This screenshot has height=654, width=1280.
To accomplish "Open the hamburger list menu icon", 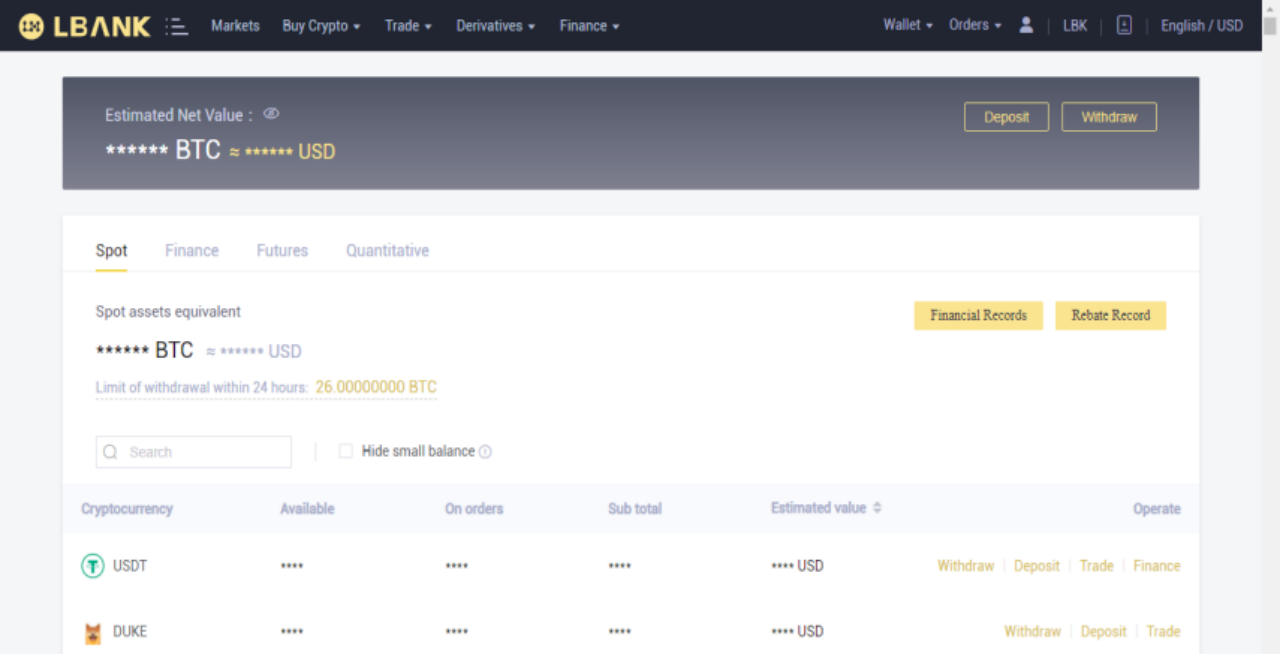I will coord(177,26).
